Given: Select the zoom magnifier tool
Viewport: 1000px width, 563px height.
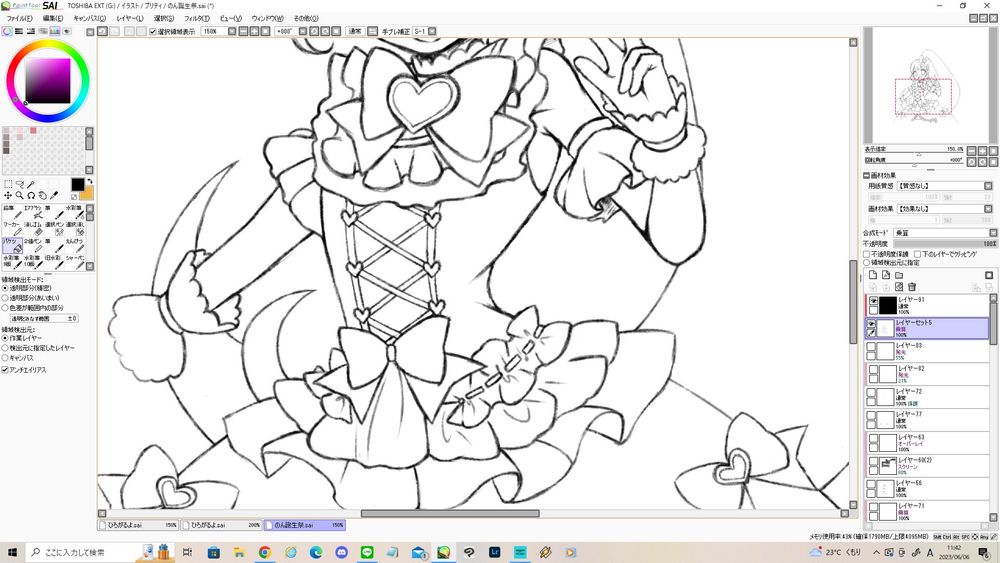Looking at the screenshot, I should click(x=20, y=196).
